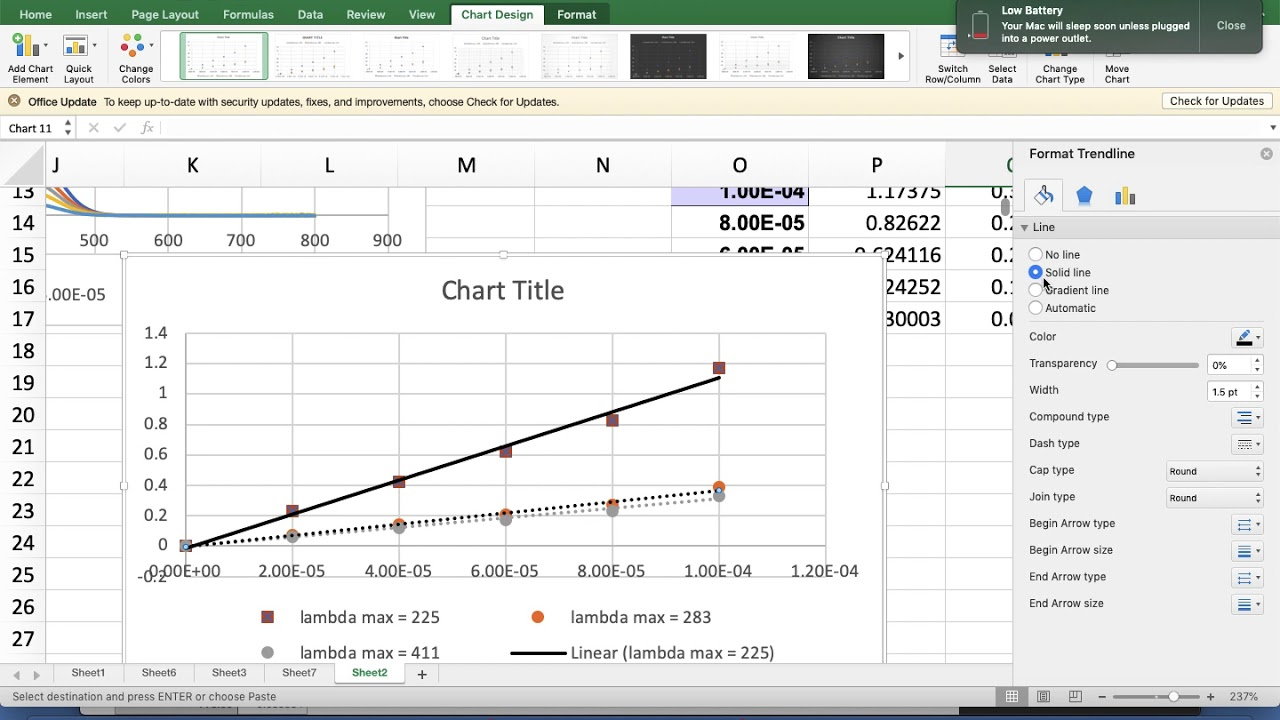Open the Insert ribbon tab
This screenshot has width=1280, height=720.
(x=91, y=14)
